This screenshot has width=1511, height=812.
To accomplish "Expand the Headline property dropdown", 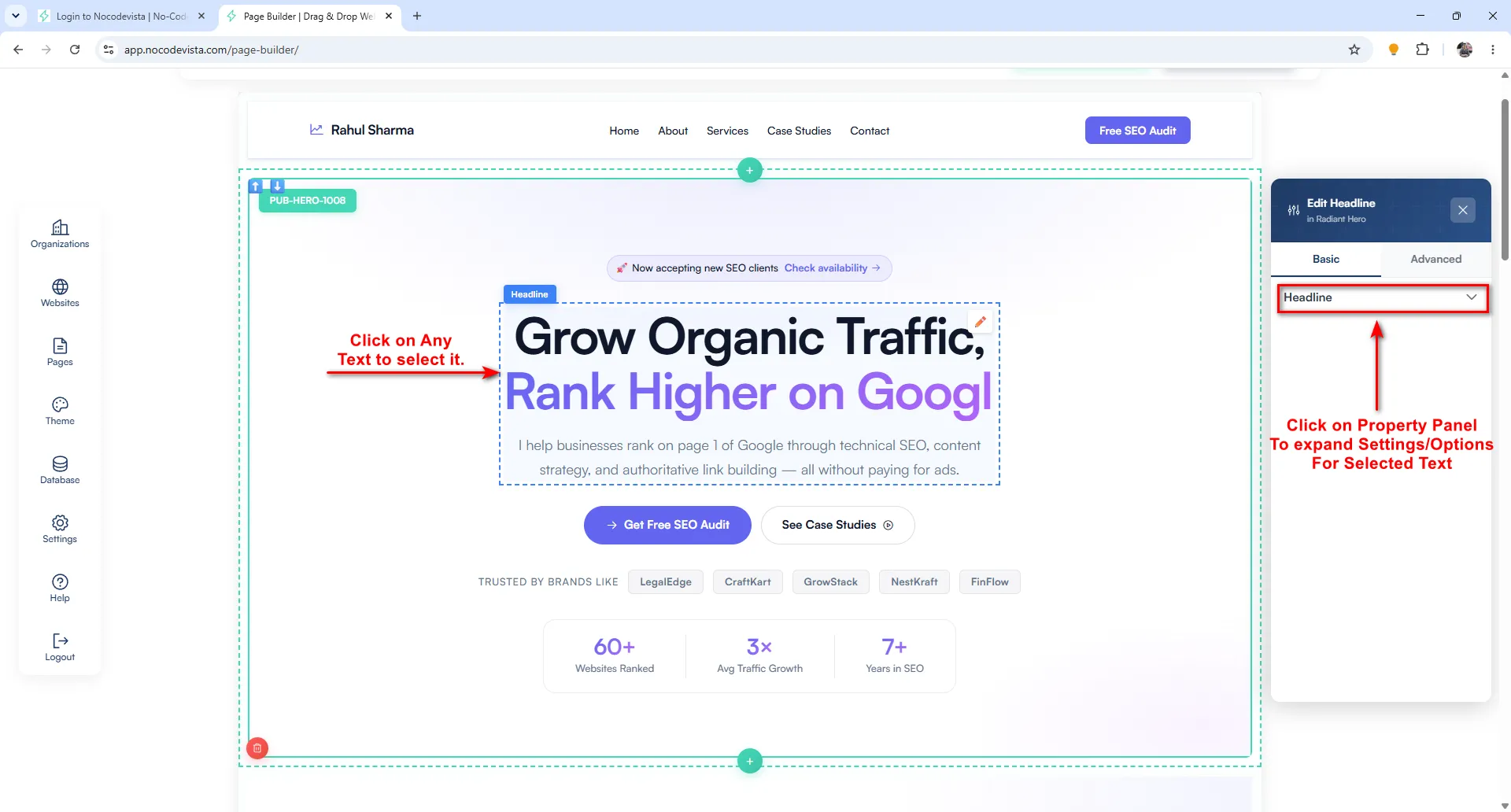I will 1382,298.
